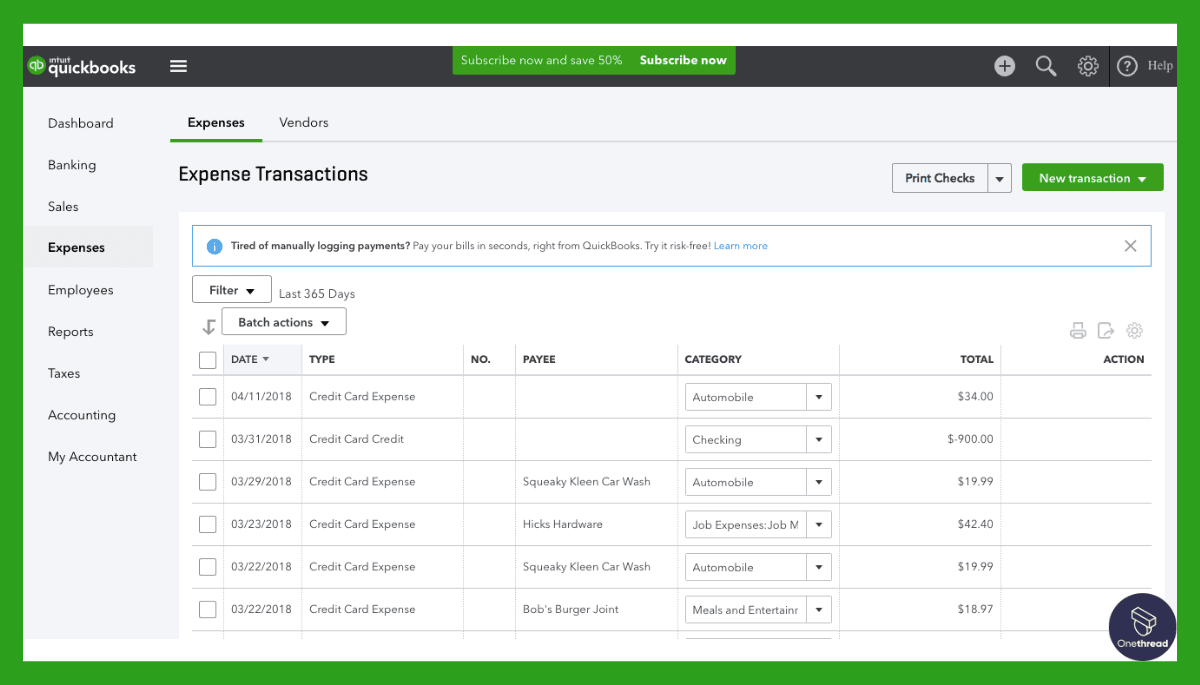The width and height of the screenshot is (1200, 685).
Task: Open the Job Expenses category dropdown
Action: 819,524
